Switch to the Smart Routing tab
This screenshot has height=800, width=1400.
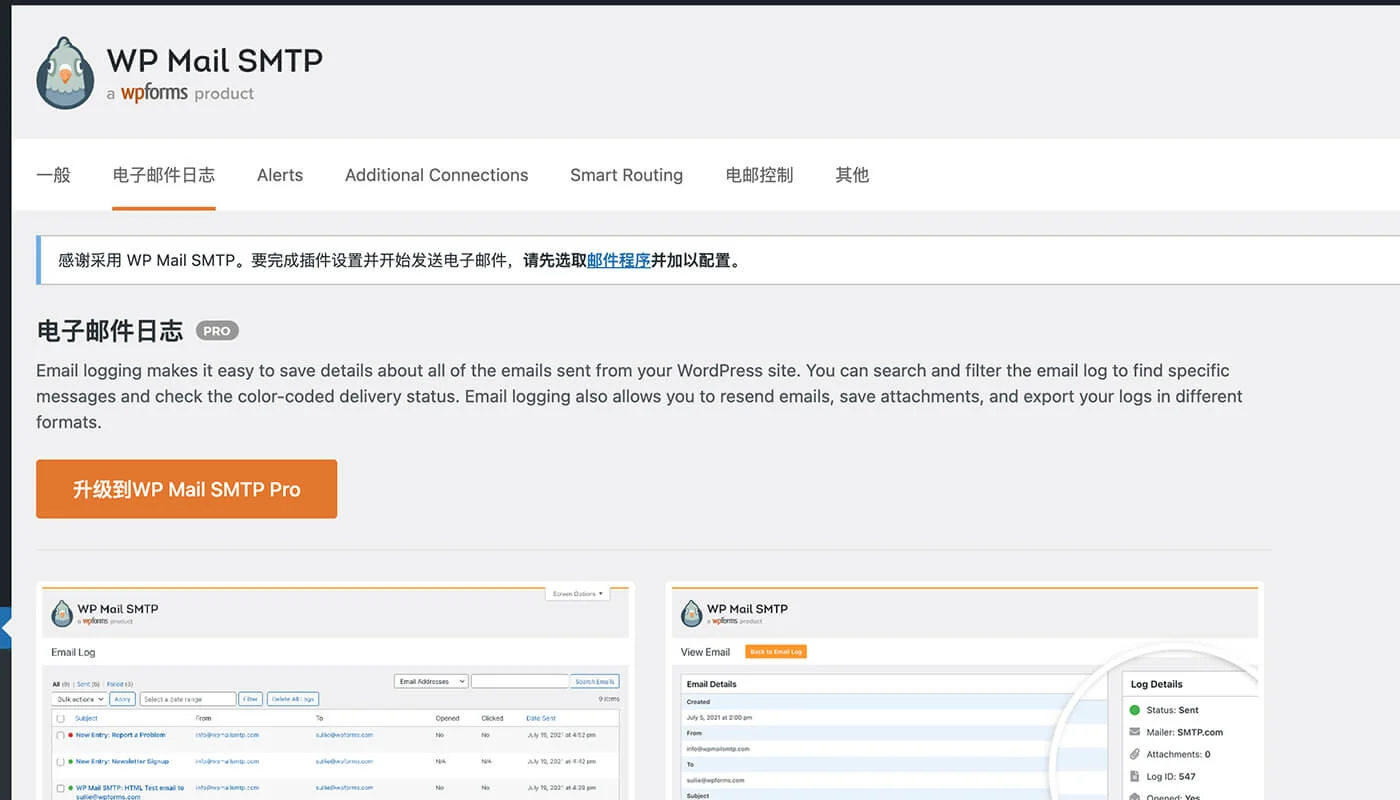point(626,175)
